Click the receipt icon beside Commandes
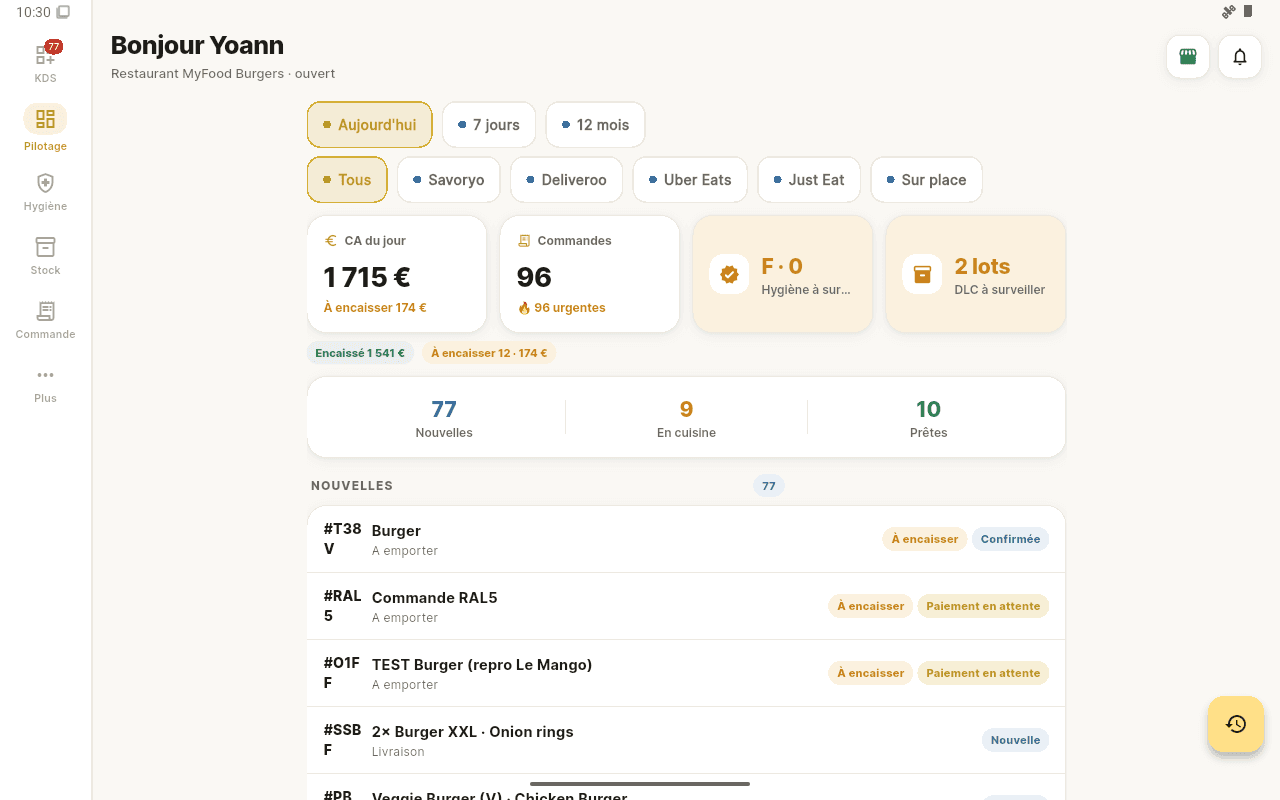1280x800 pixels. [524, 241]
